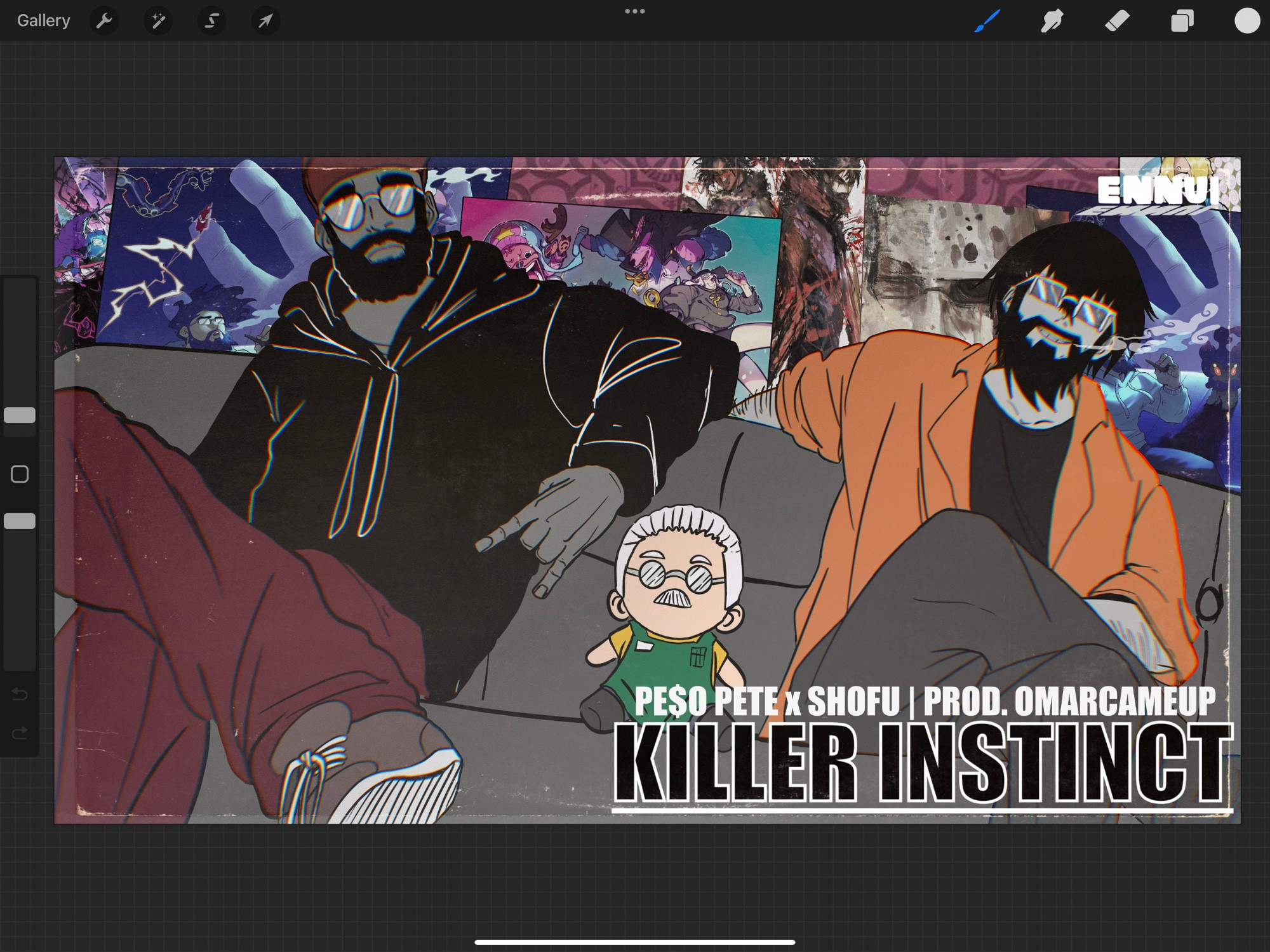Tap the three-dot multitasking menu
Image resolution: width=1270 pixels, height=952 pixels.
635,11
